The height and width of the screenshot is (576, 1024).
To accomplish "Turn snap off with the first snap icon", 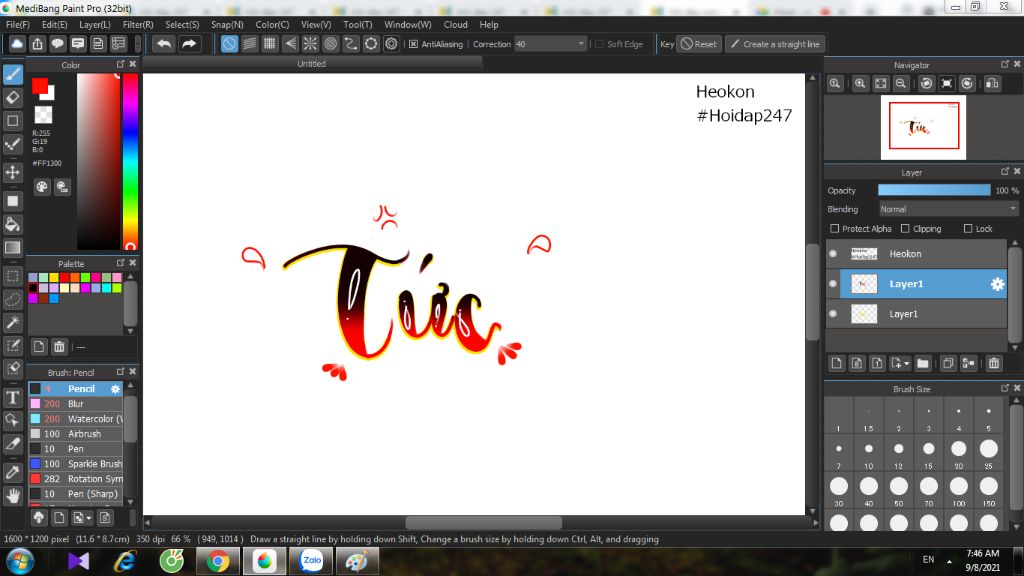I will (229, 44).
